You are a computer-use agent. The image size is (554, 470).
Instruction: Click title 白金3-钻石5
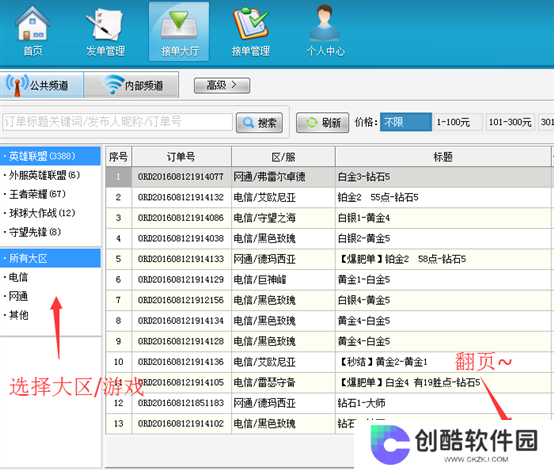pos(364,177)
